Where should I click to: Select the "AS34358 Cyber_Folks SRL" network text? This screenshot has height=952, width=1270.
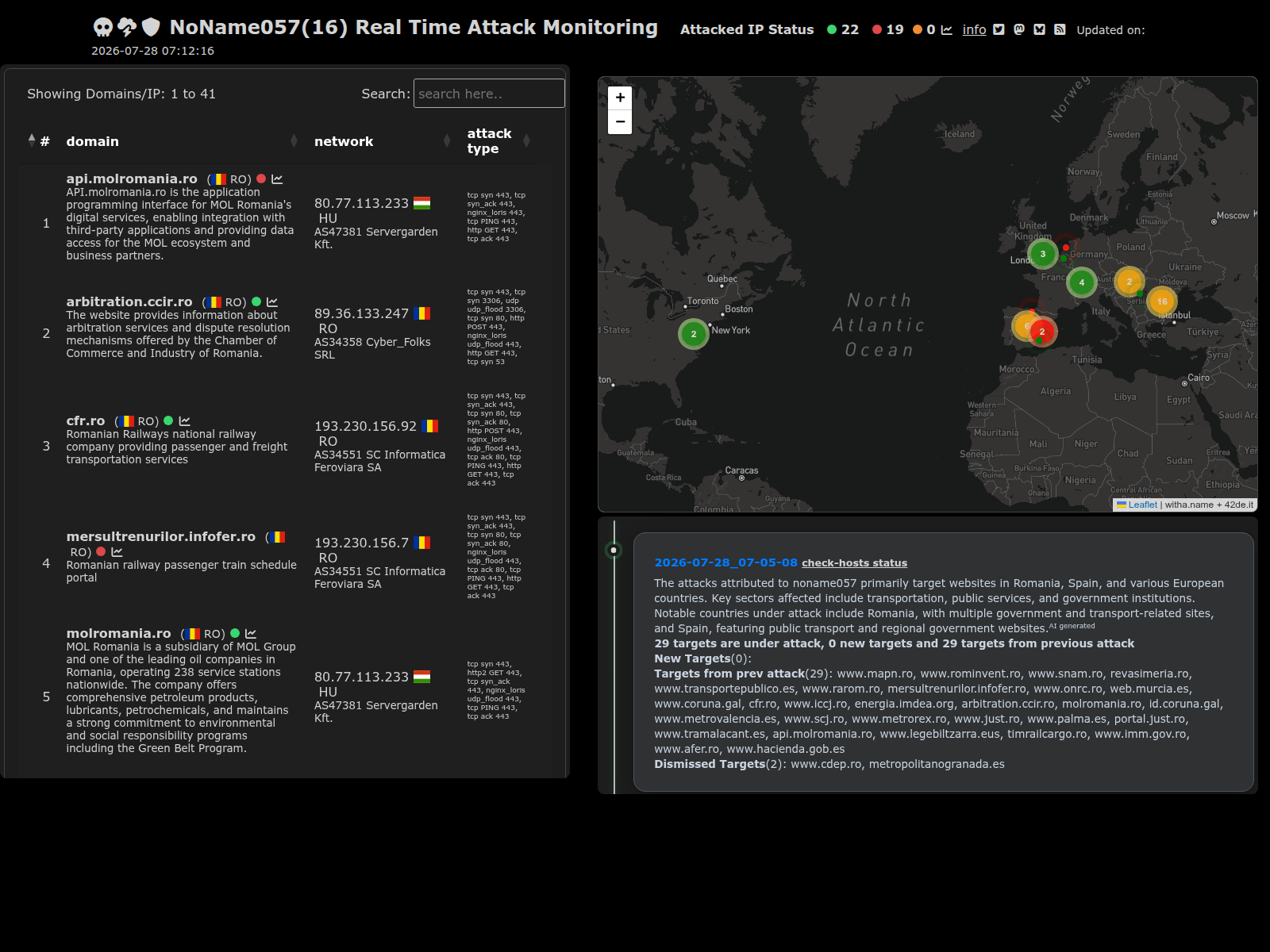(372, 348)
